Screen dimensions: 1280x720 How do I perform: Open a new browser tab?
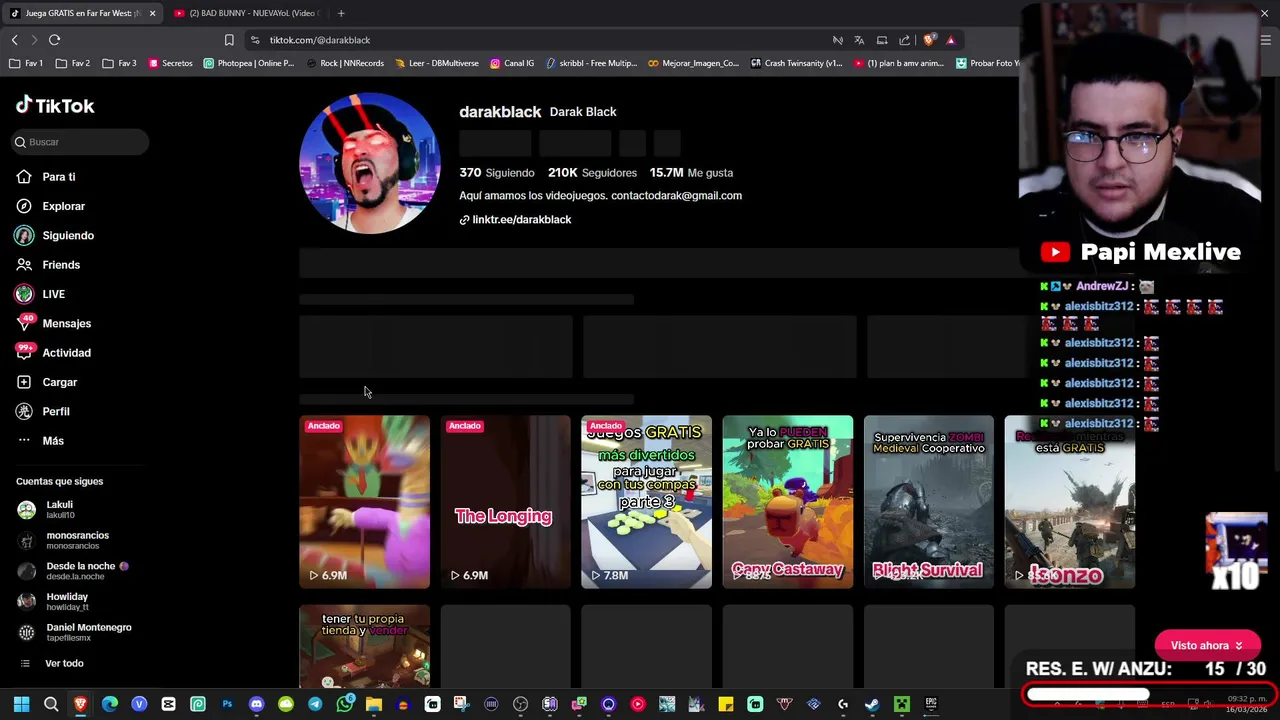pos(341,13)
